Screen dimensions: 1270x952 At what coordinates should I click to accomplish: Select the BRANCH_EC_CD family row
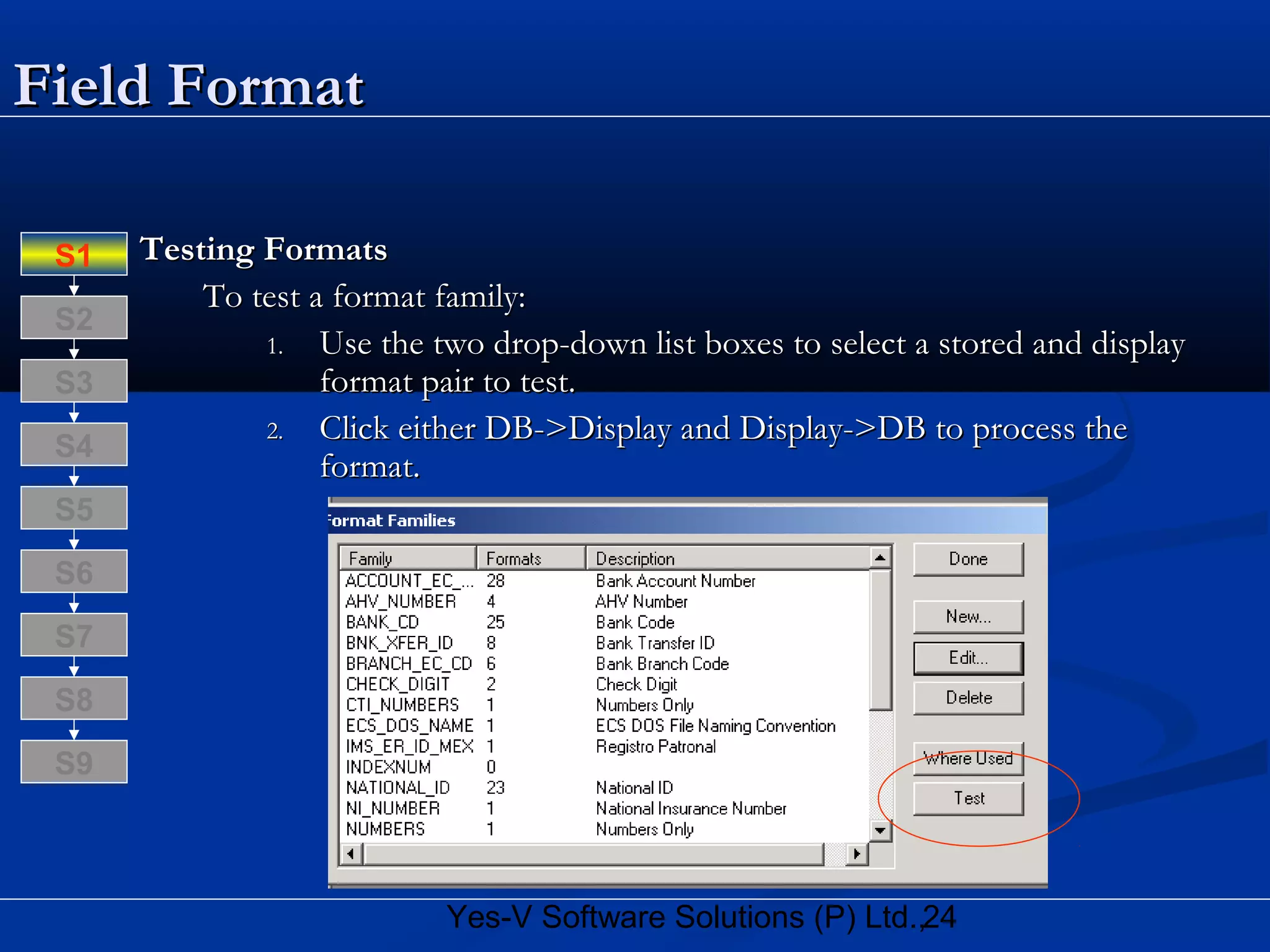605,664
